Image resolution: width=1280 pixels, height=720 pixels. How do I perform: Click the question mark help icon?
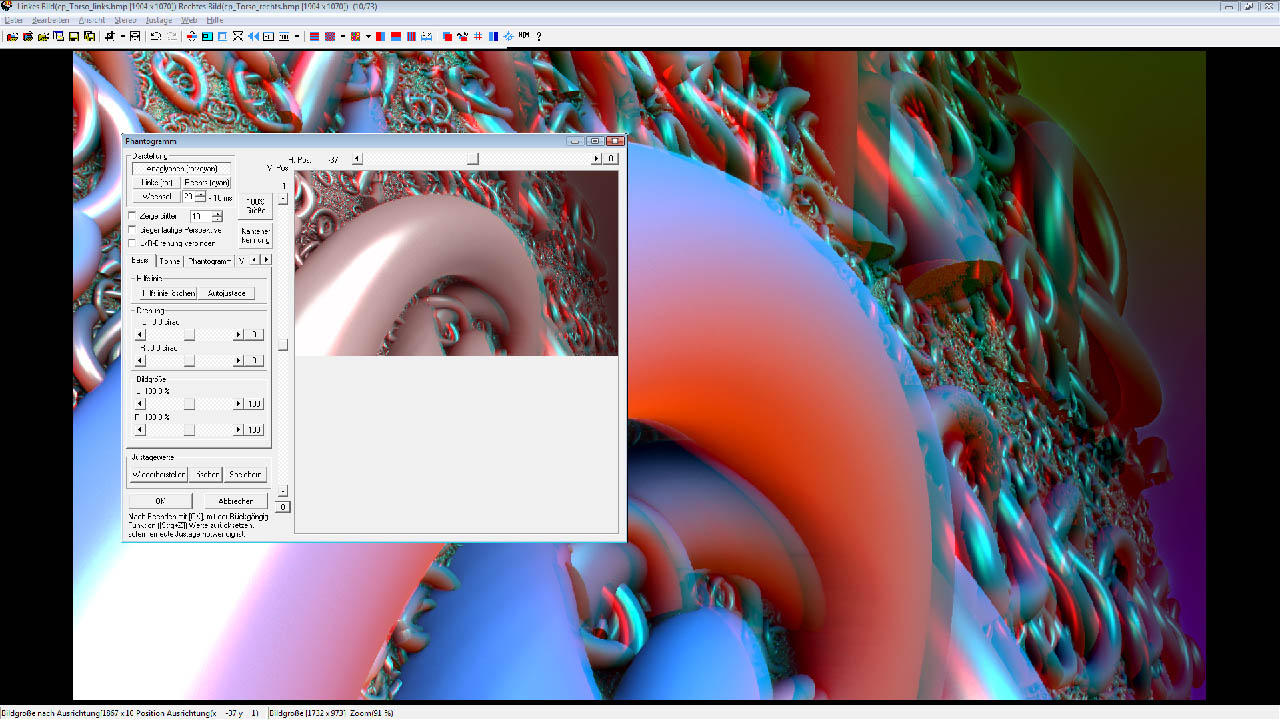[539, 36]
